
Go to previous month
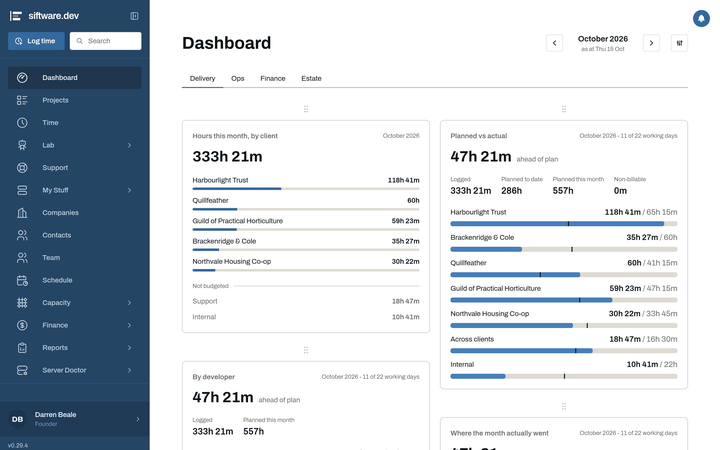point(554,43)
